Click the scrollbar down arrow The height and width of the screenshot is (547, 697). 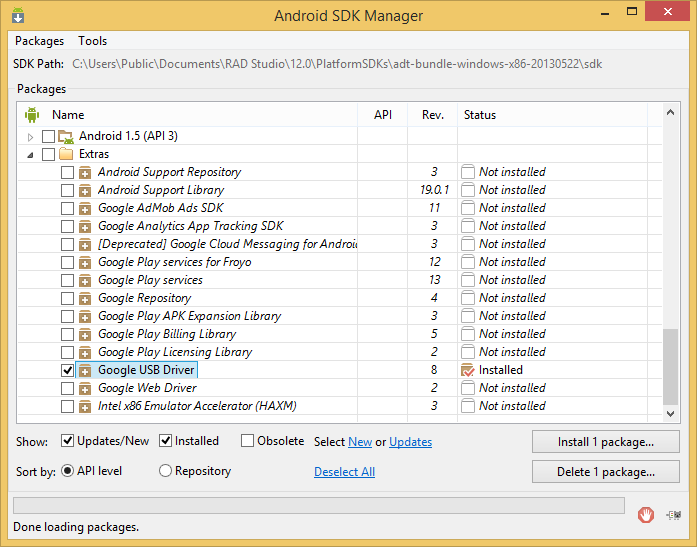pos(670,414)
